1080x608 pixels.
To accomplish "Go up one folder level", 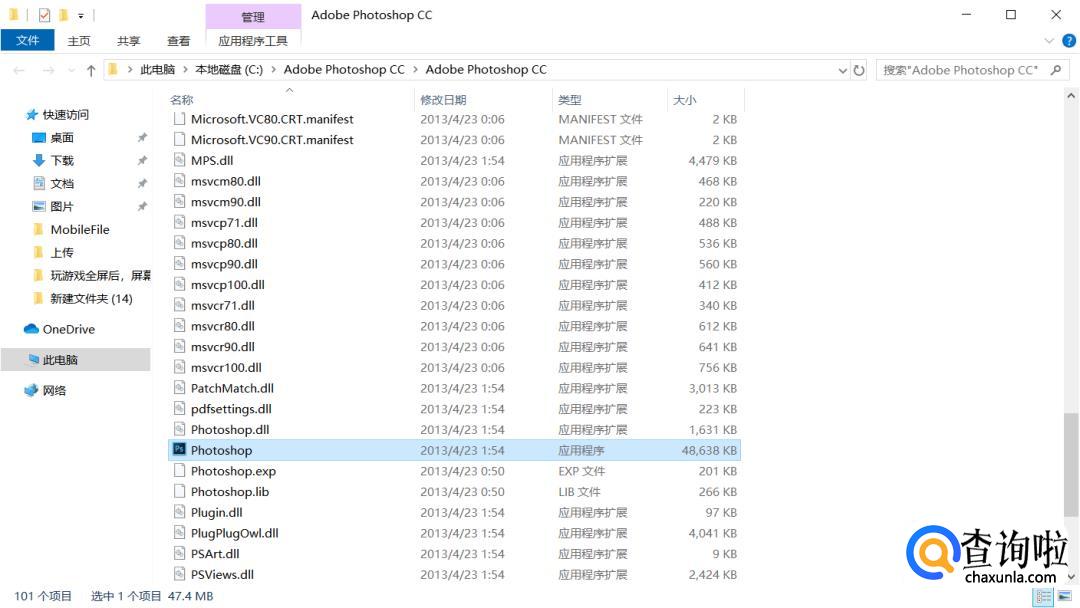I will point(91,70).
